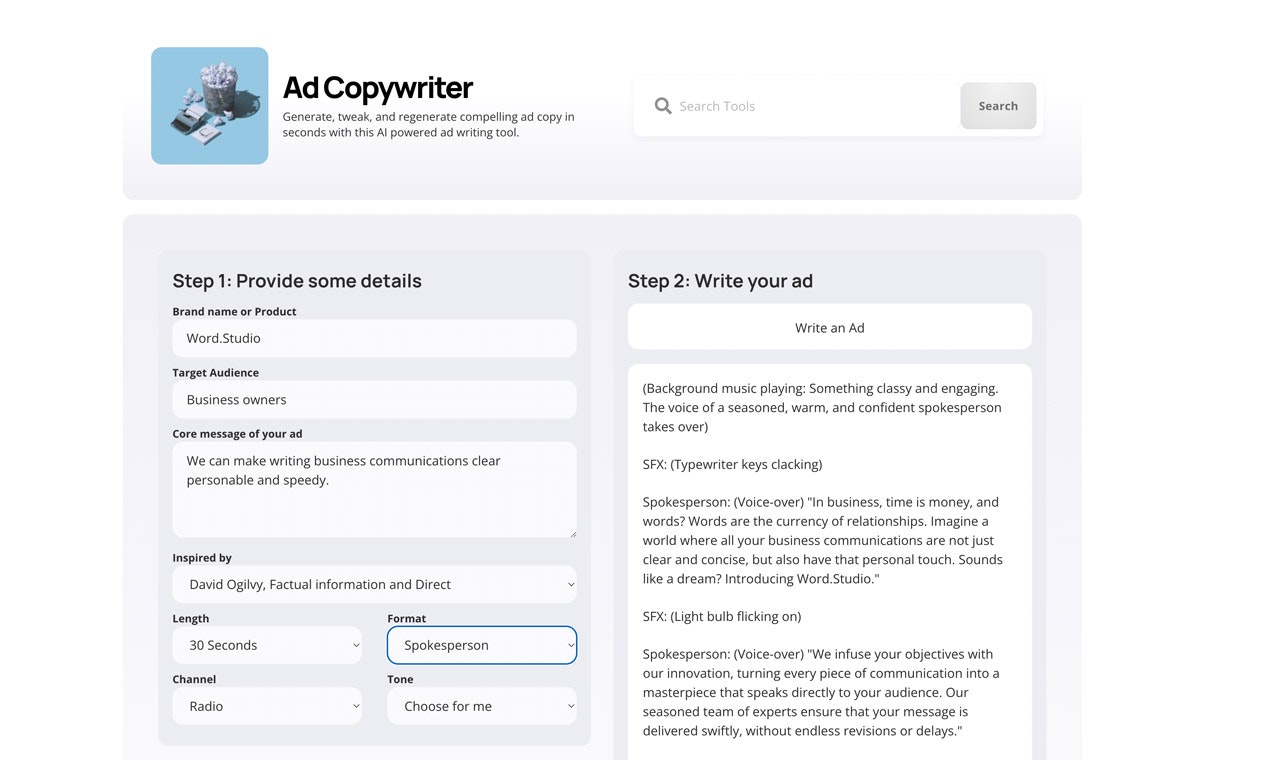Edit the Target Audience field
1270x760 pixels.
[x=375, y=399]
